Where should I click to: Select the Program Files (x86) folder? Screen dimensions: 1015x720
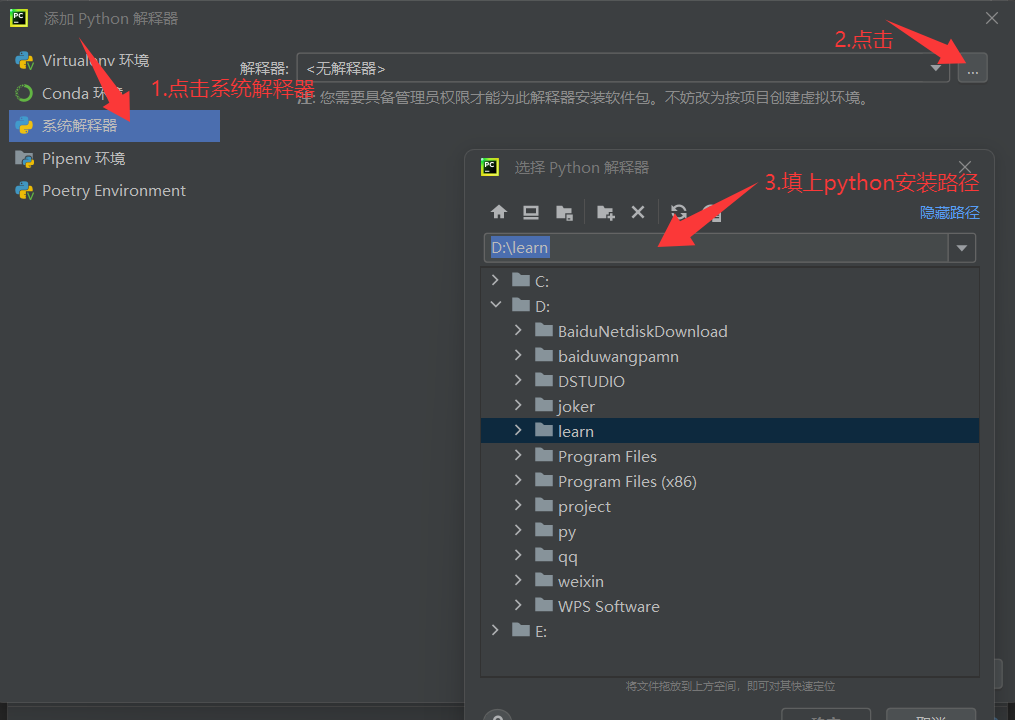[730, 481]
